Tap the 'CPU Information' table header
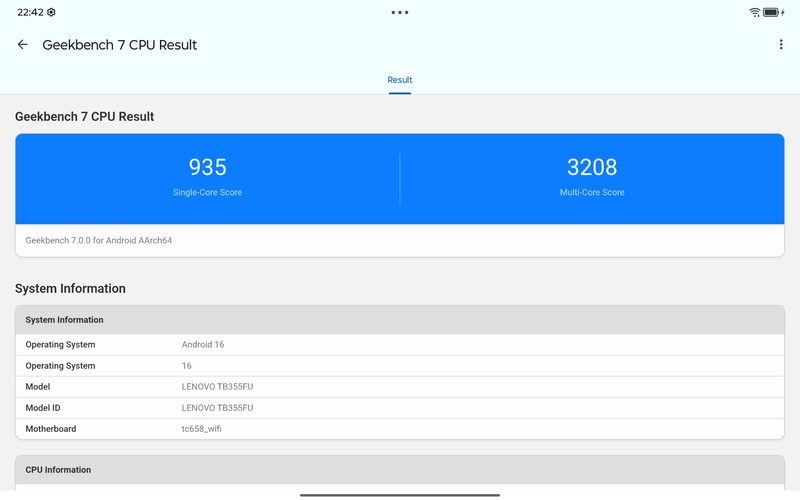800x500 pixels. tap(399, 470)
